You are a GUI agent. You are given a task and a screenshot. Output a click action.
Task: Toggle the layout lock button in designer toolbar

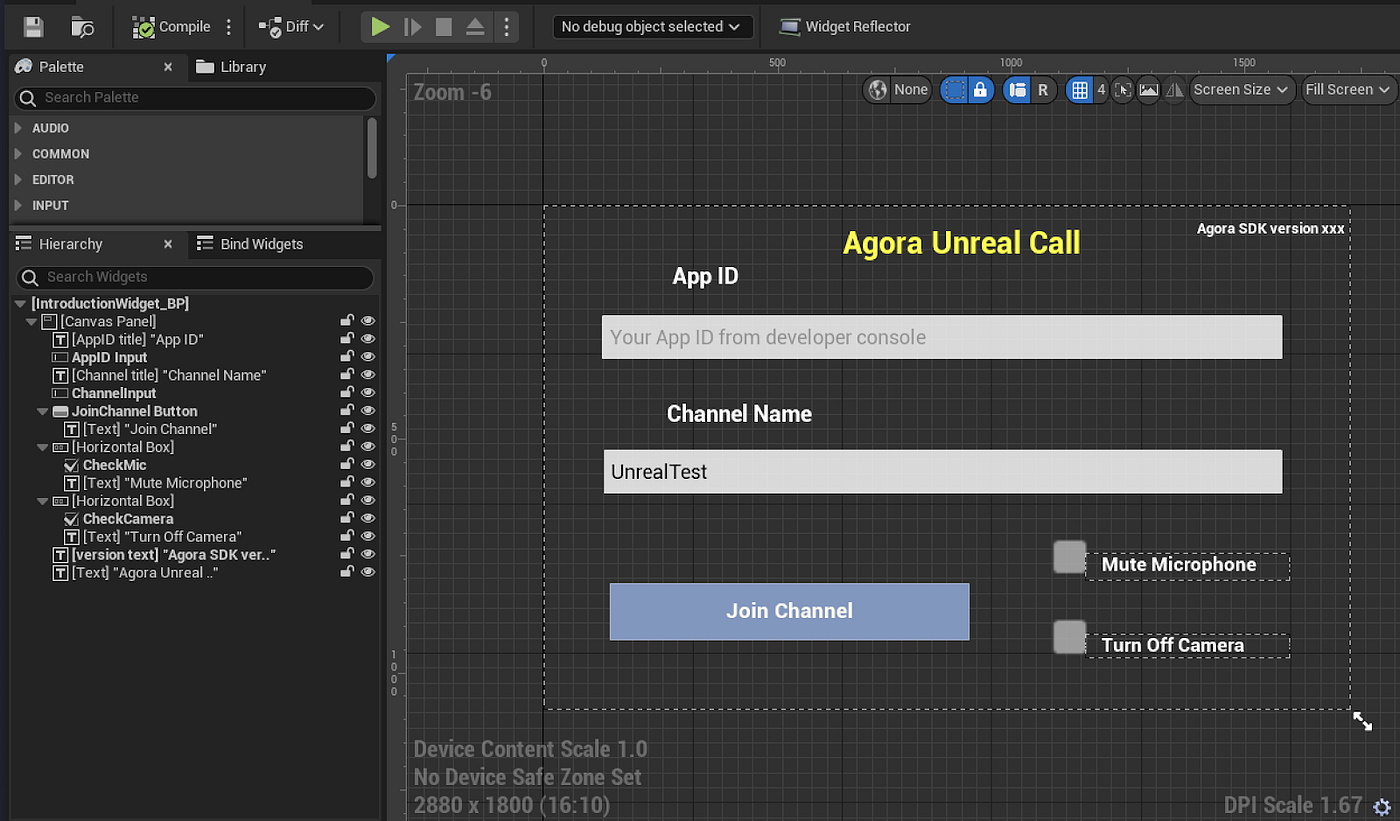pos(981,90)
